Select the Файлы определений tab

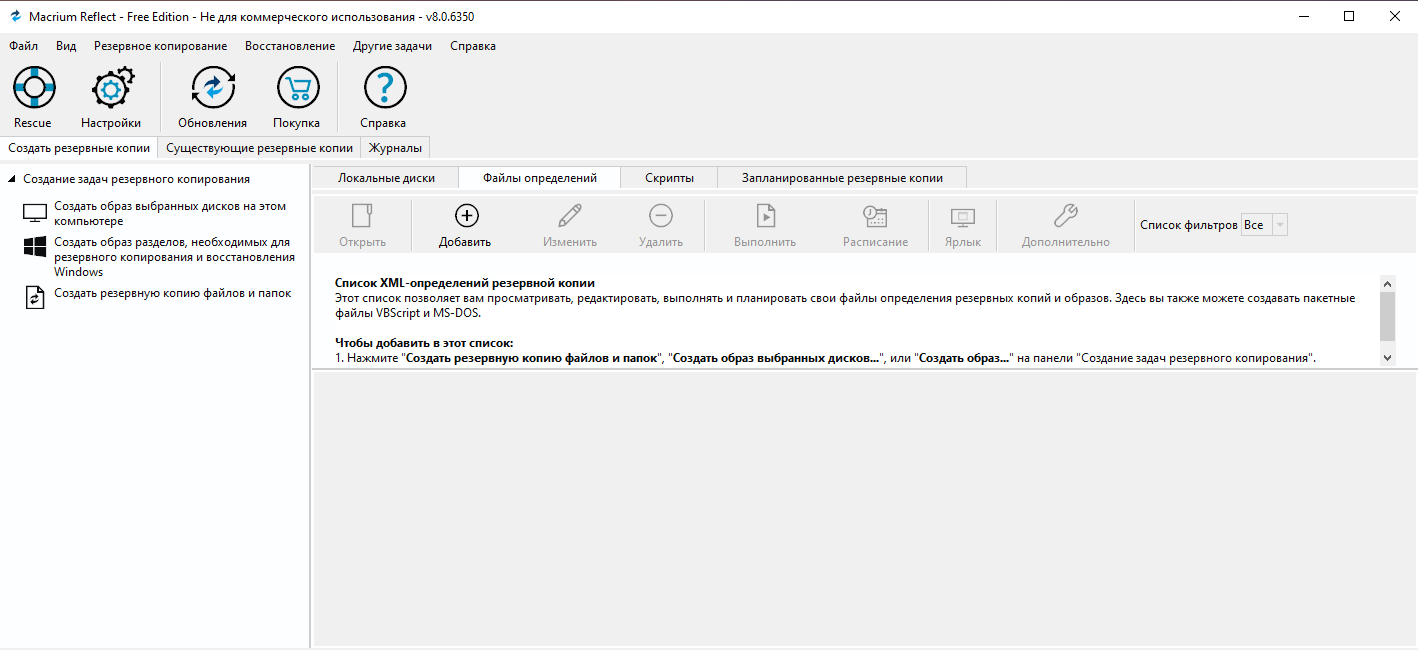[540, 178]
